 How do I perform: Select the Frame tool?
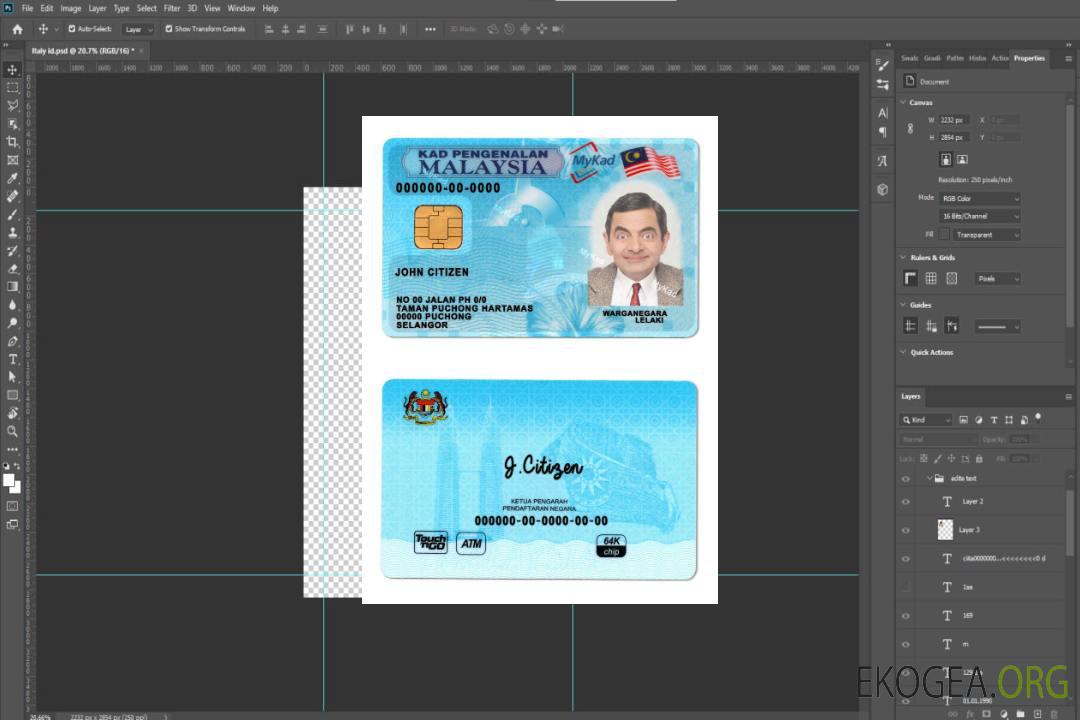[x=12, y=160]
